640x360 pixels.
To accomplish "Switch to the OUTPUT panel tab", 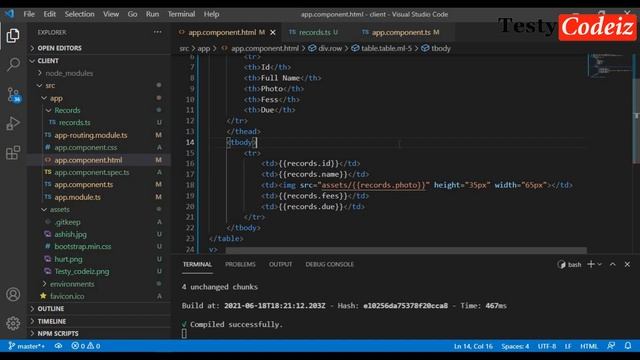I will click(x=280, y=264).
